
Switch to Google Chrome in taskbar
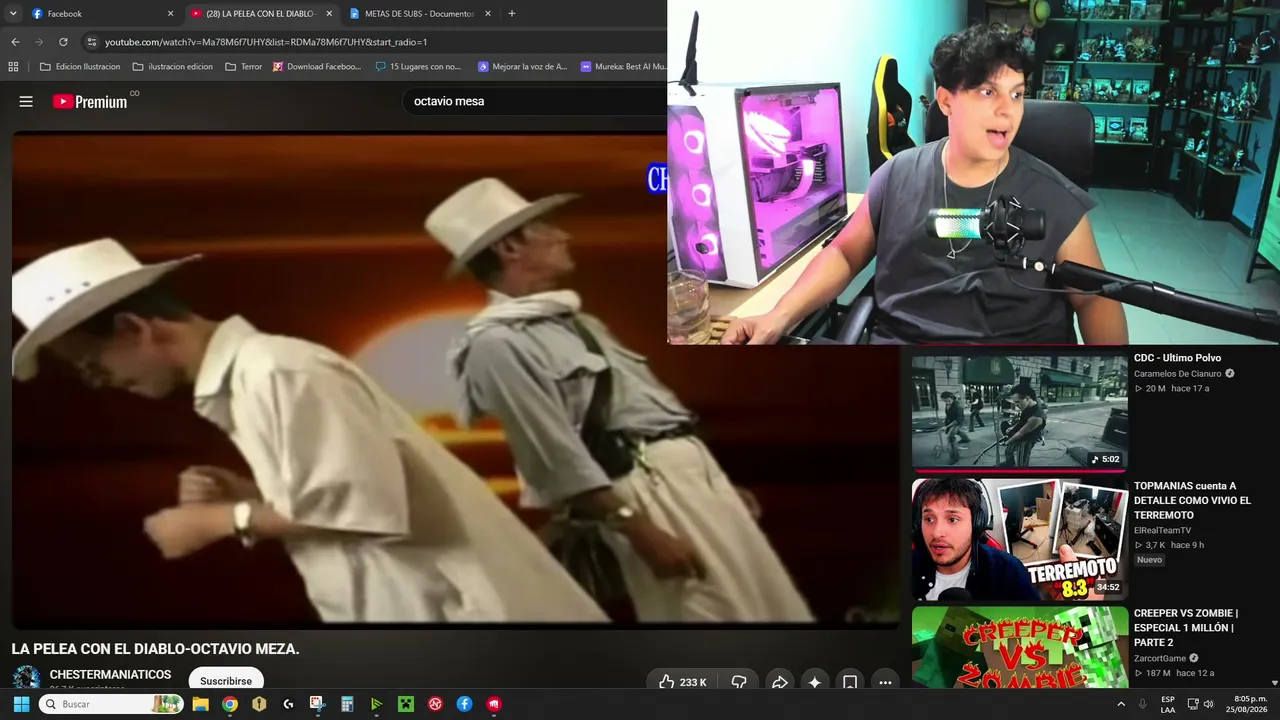(x=230, y=704)
